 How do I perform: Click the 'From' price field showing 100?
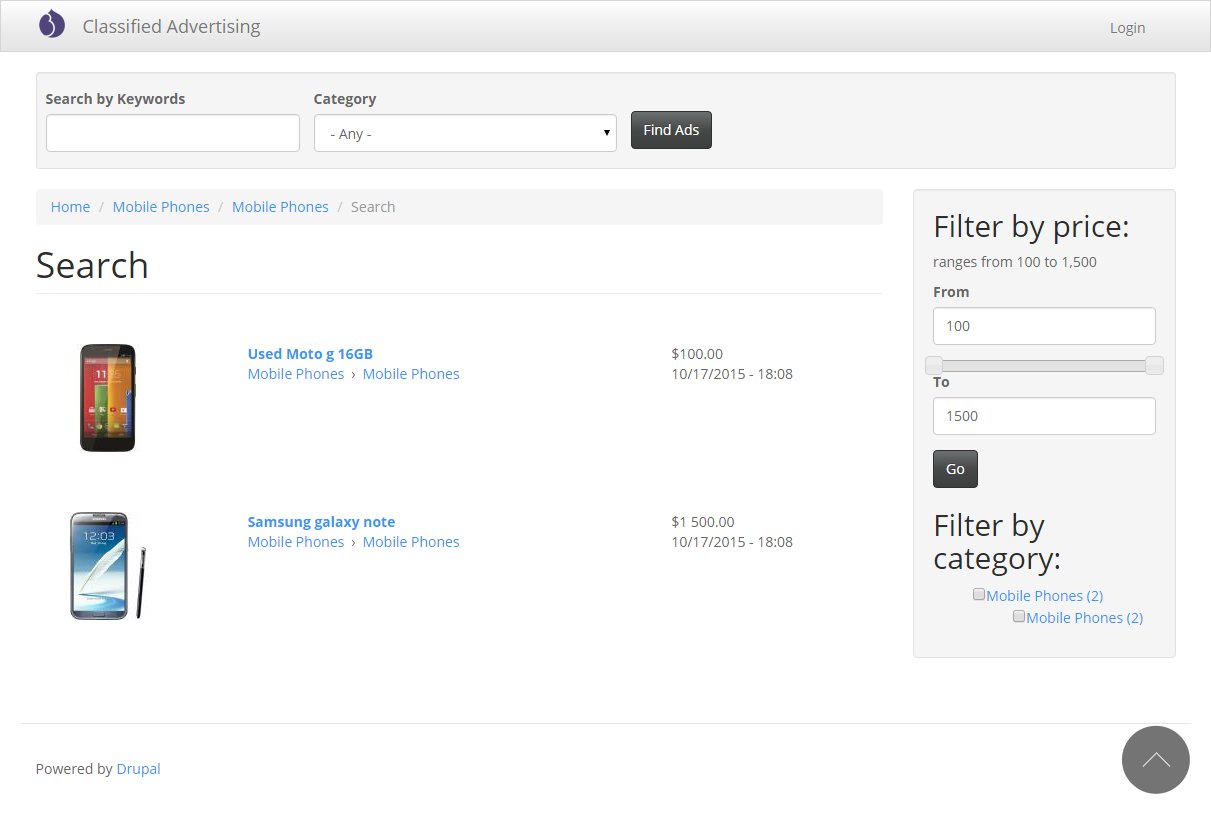click(1044, 325)
